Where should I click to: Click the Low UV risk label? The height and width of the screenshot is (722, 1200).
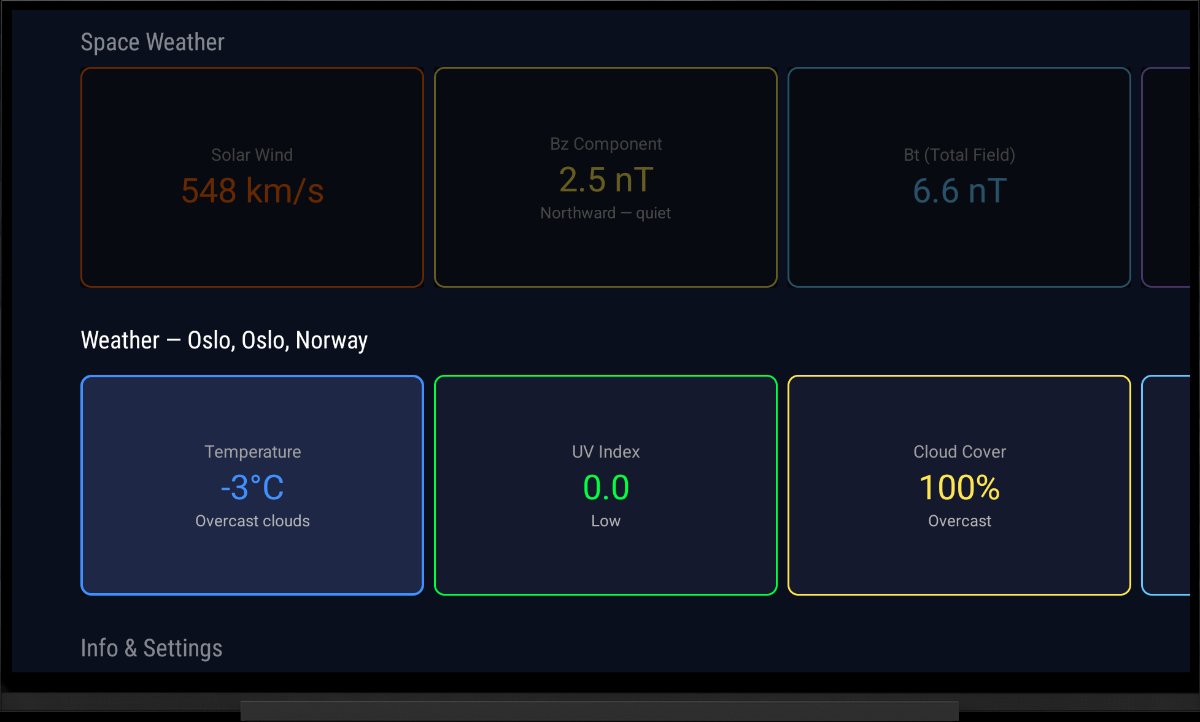606,520
